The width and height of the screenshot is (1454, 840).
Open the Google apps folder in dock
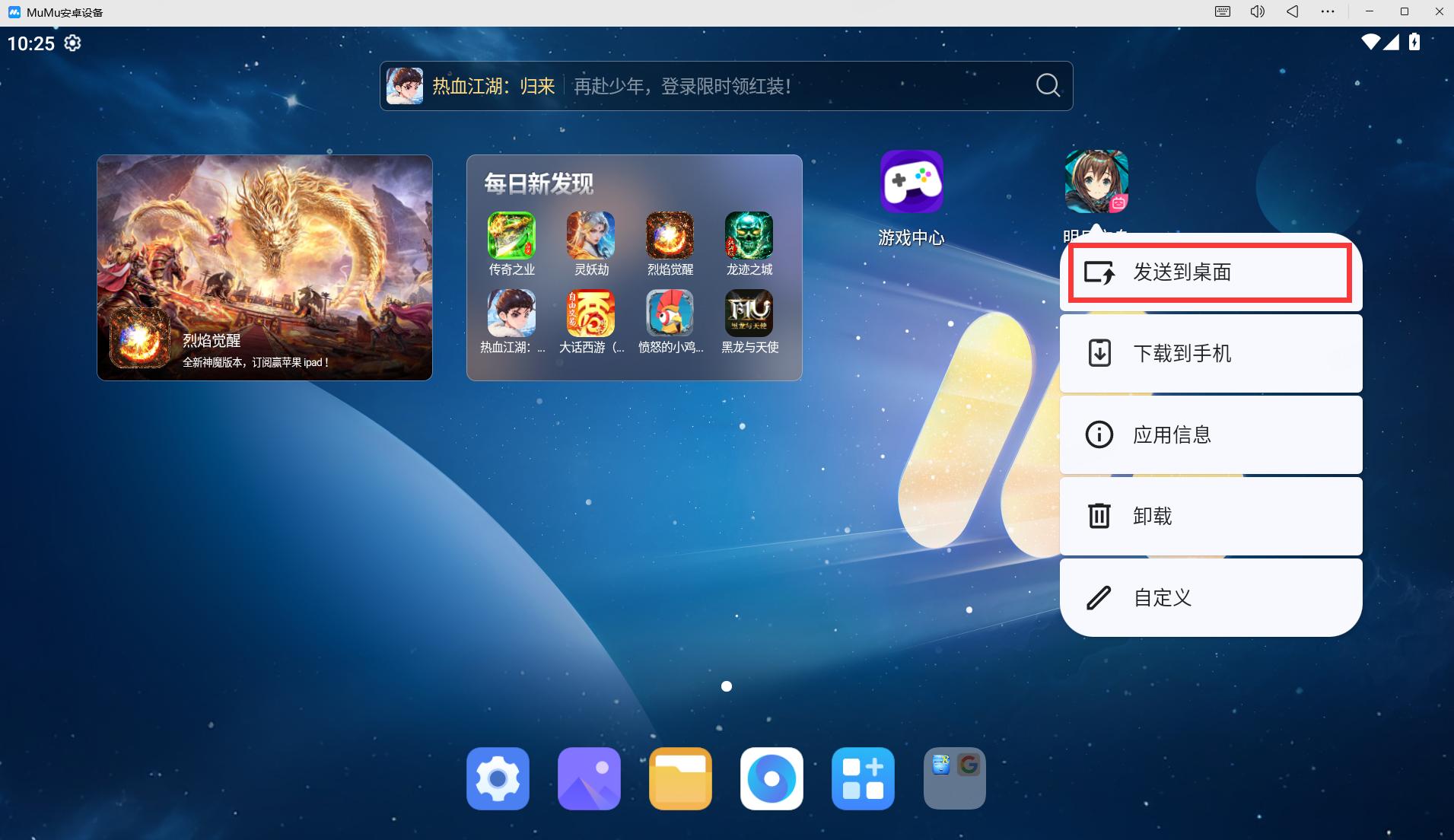pos(954,778)
